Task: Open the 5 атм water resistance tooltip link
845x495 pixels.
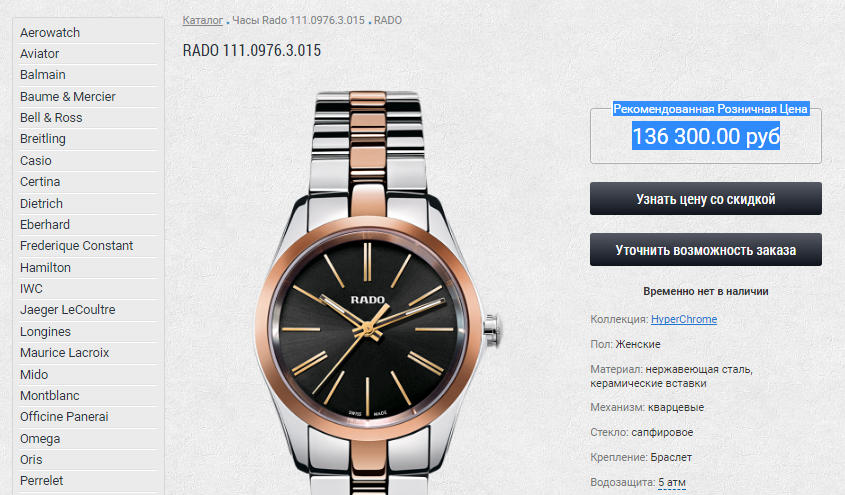Action: tap(672, 483)
